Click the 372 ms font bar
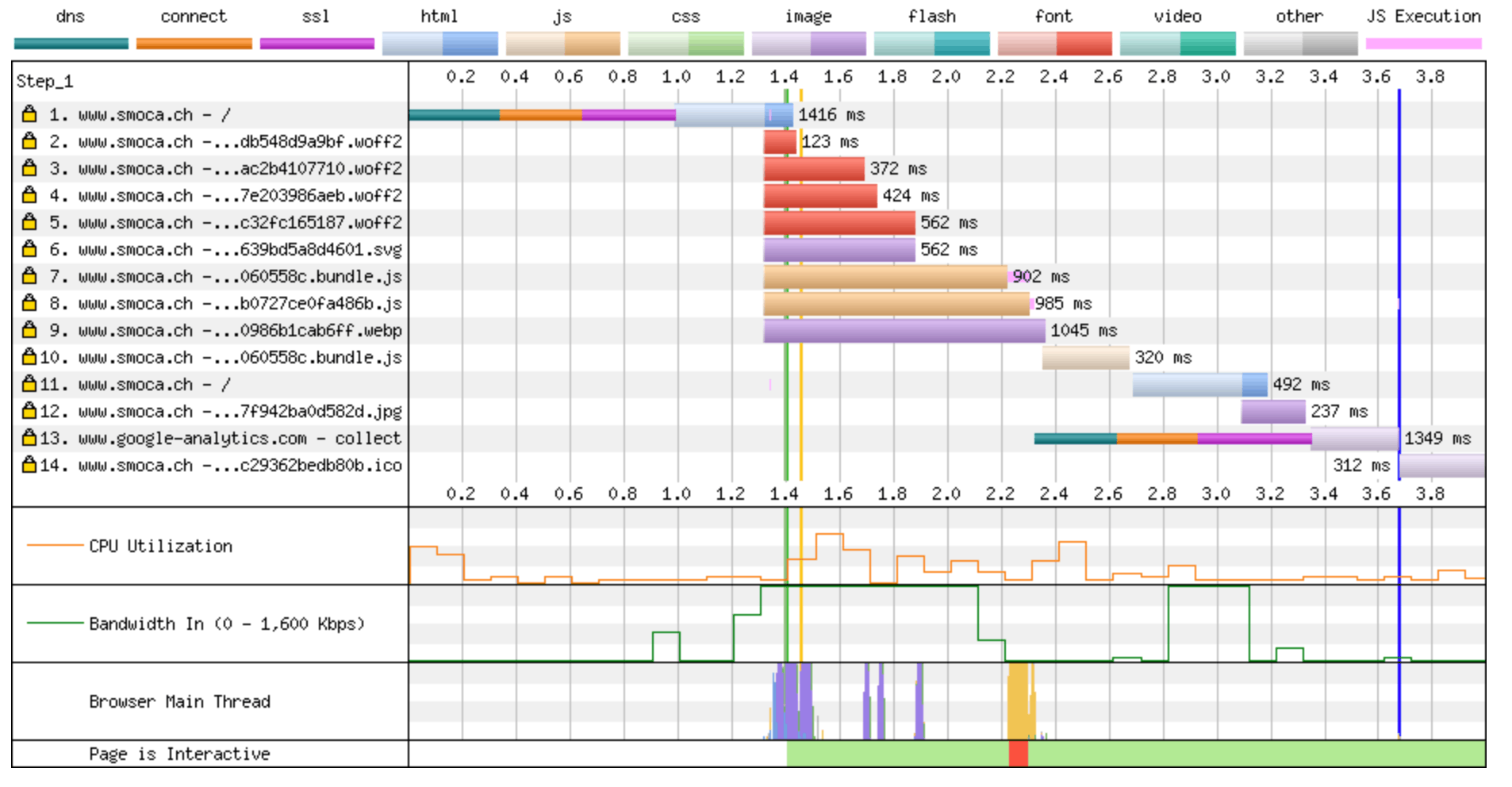1512x787 pixels. [814, 169]
